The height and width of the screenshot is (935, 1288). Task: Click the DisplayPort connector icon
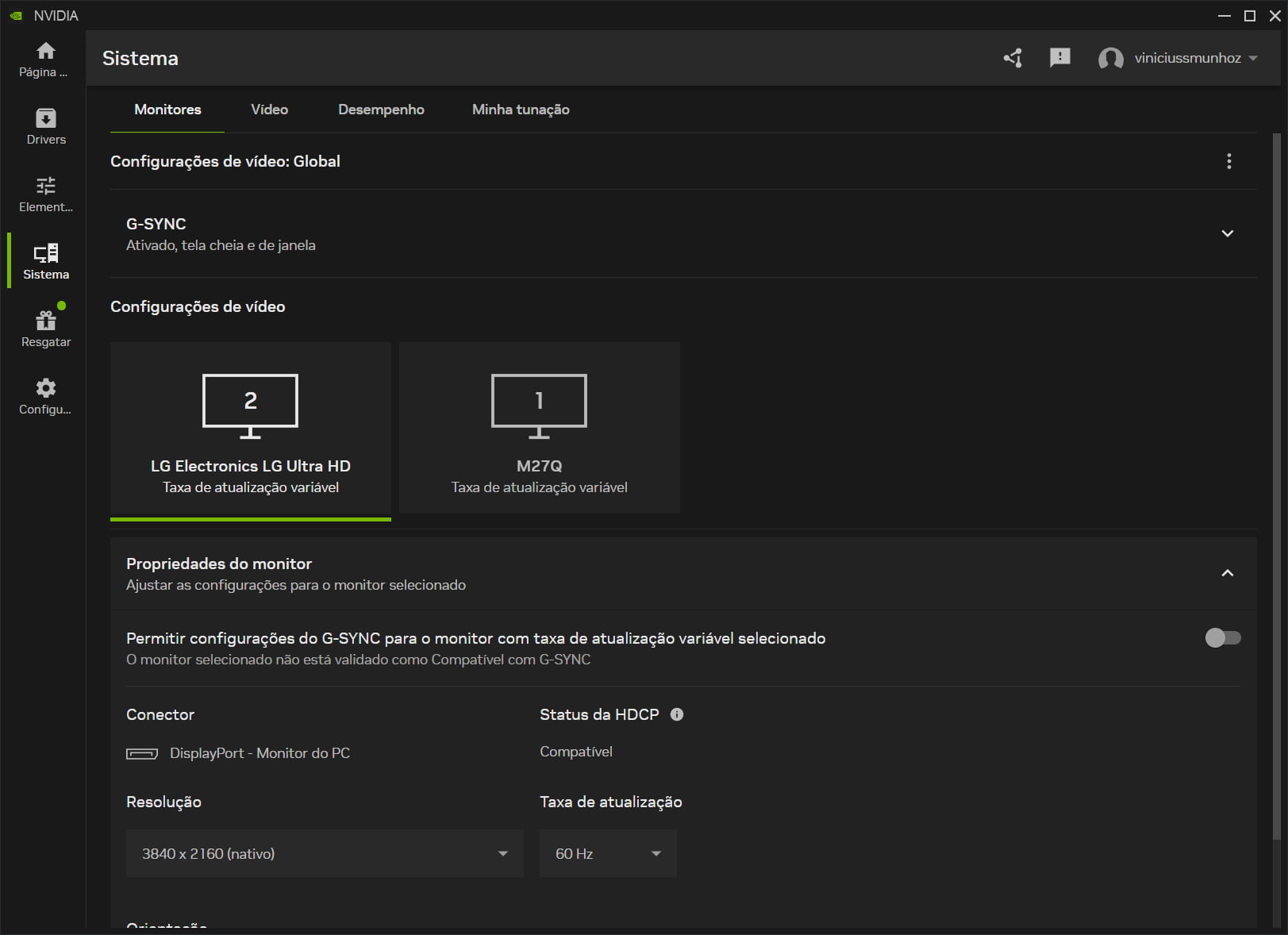point(142,753)
